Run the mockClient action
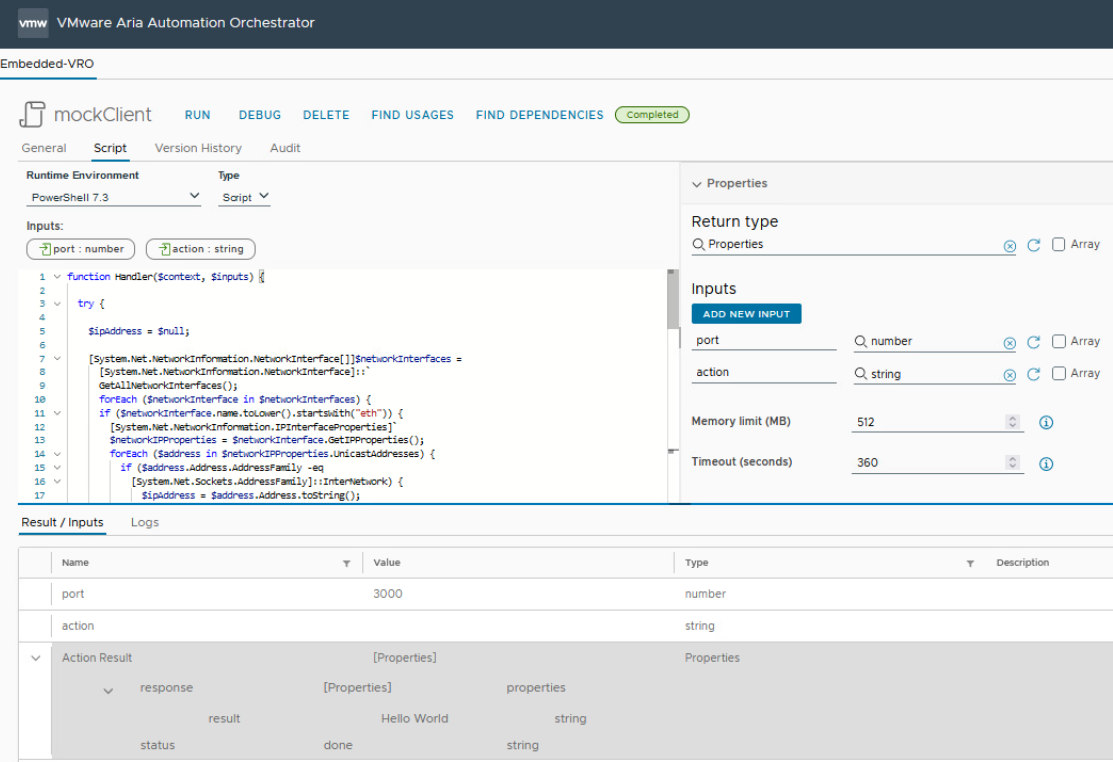The width and height of the screenshot is (1113, 762). pos(197,115)
